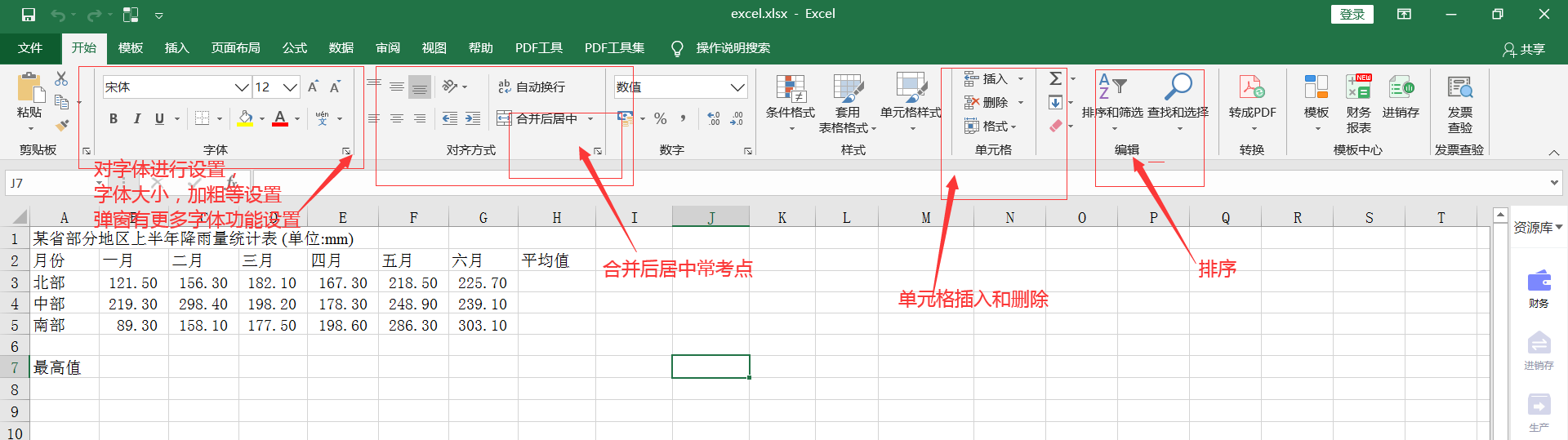Click the 登录 sign-in button
This screenshot has height=440, width=1568.
click(1352, 15)
